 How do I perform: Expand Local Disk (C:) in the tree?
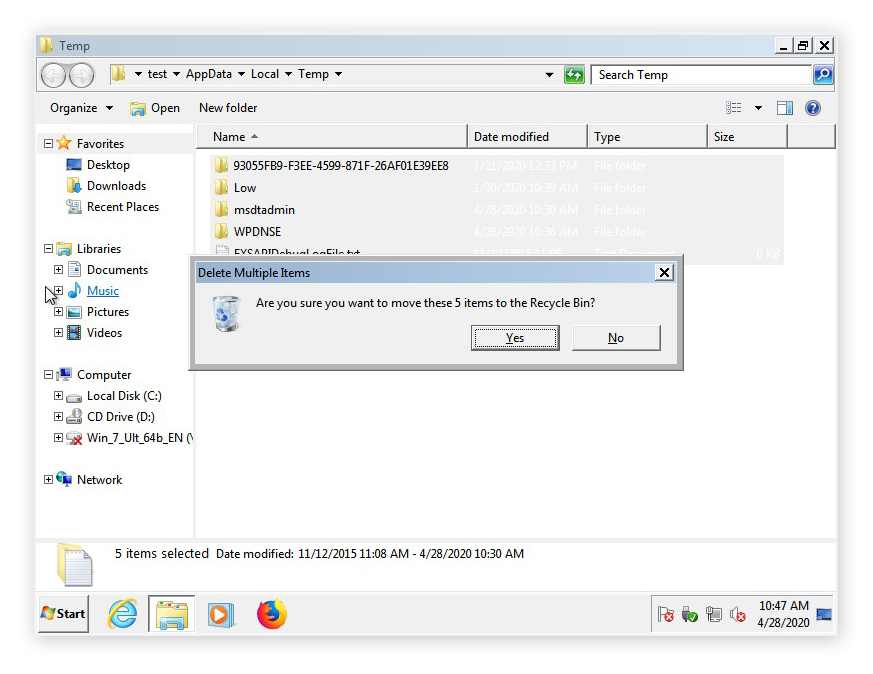58,395
